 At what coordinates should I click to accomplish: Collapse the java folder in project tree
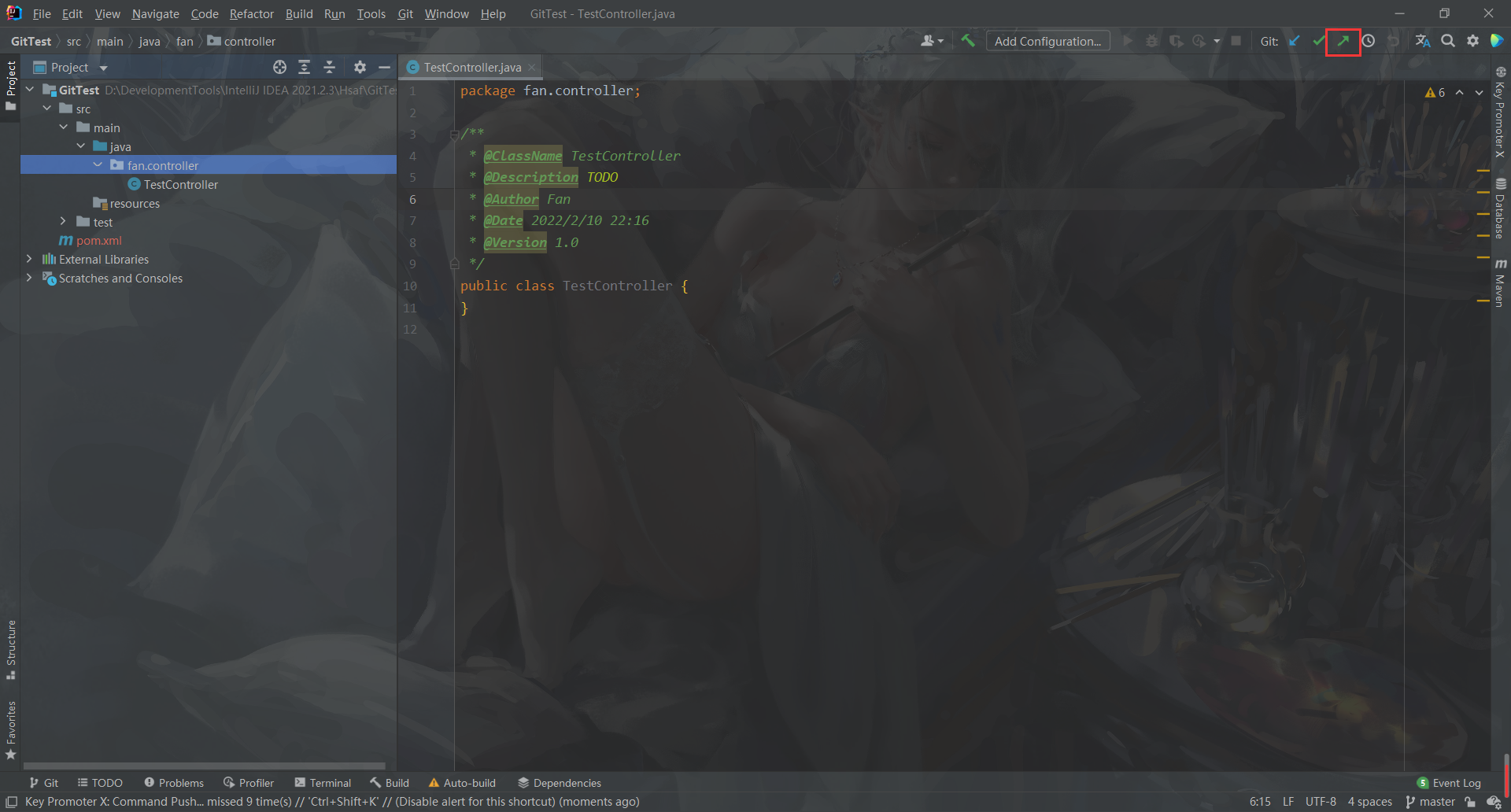tap(80, 146)
